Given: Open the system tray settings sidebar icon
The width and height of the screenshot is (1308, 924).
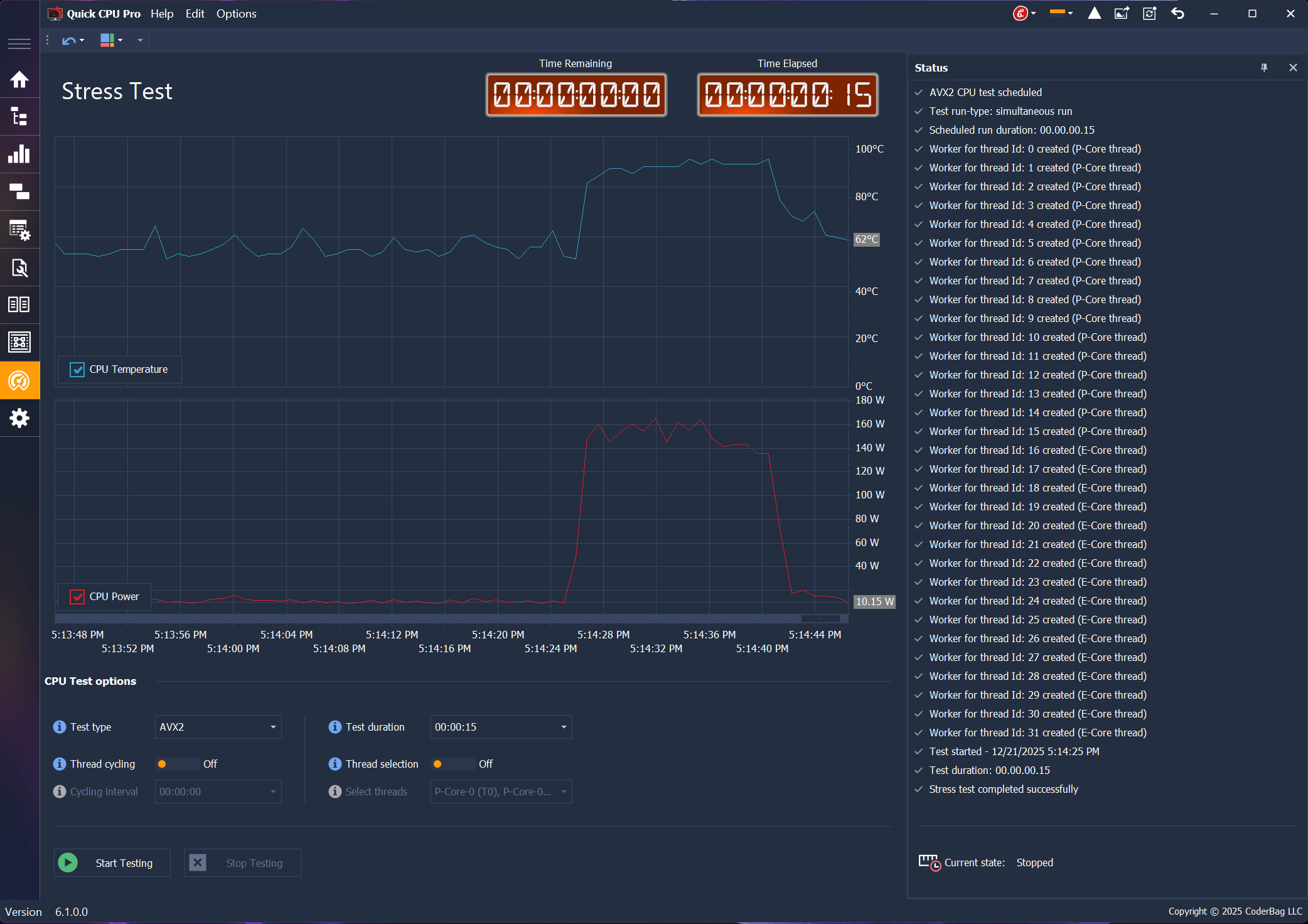Looking at the screenshot, I should click(19, 230).
